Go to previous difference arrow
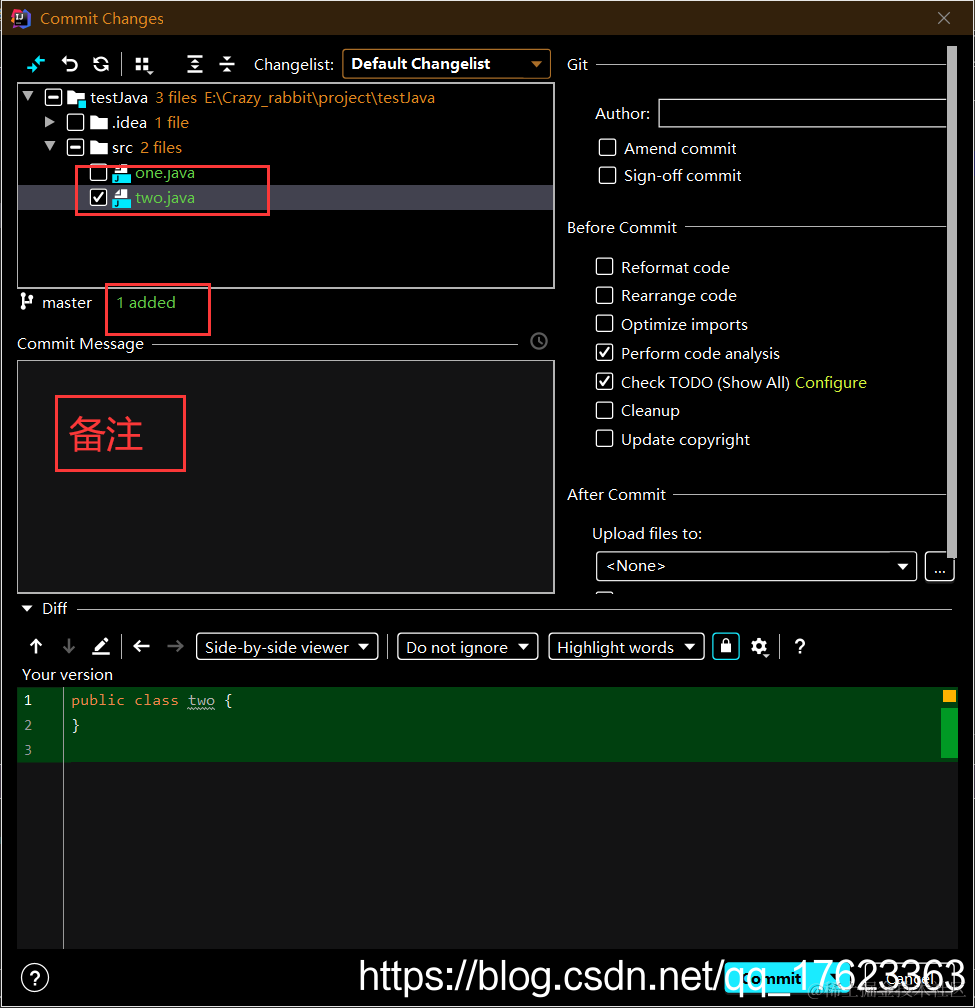This screenshot has height=1008, width=975. (x=36, y=646)
